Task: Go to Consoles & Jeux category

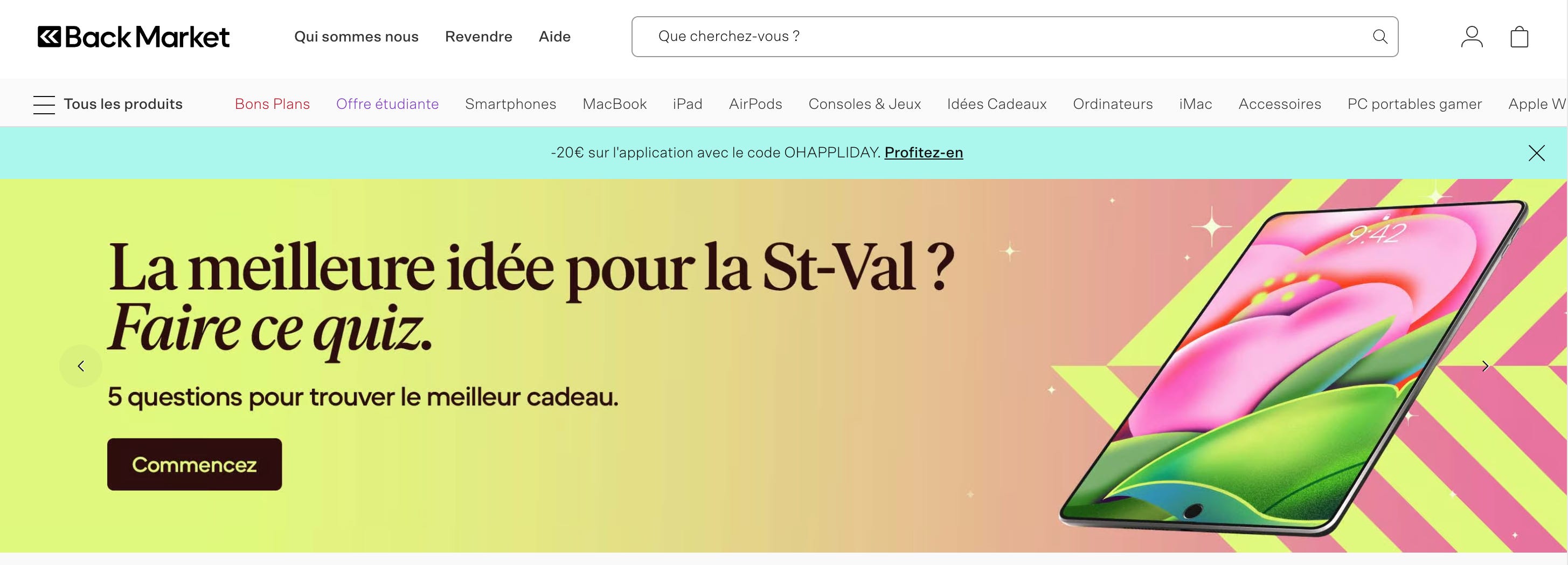Action: tap(864, 104)
